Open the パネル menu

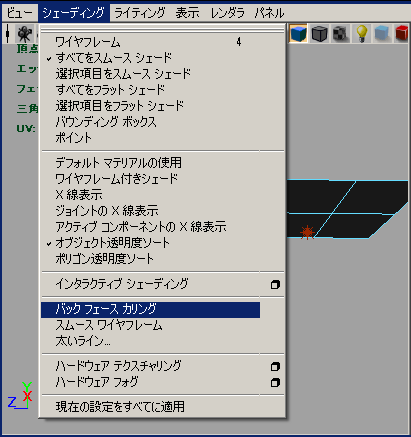tap(269, 13)
